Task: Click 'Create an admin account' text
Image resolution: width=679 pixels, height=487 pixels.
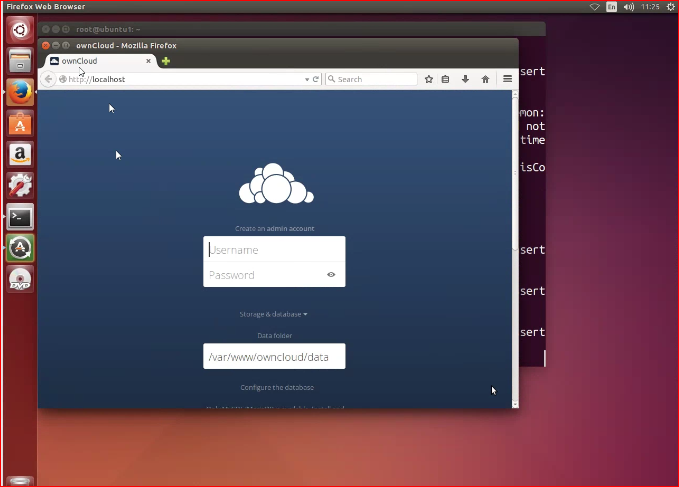Action: tap(275, 228)
